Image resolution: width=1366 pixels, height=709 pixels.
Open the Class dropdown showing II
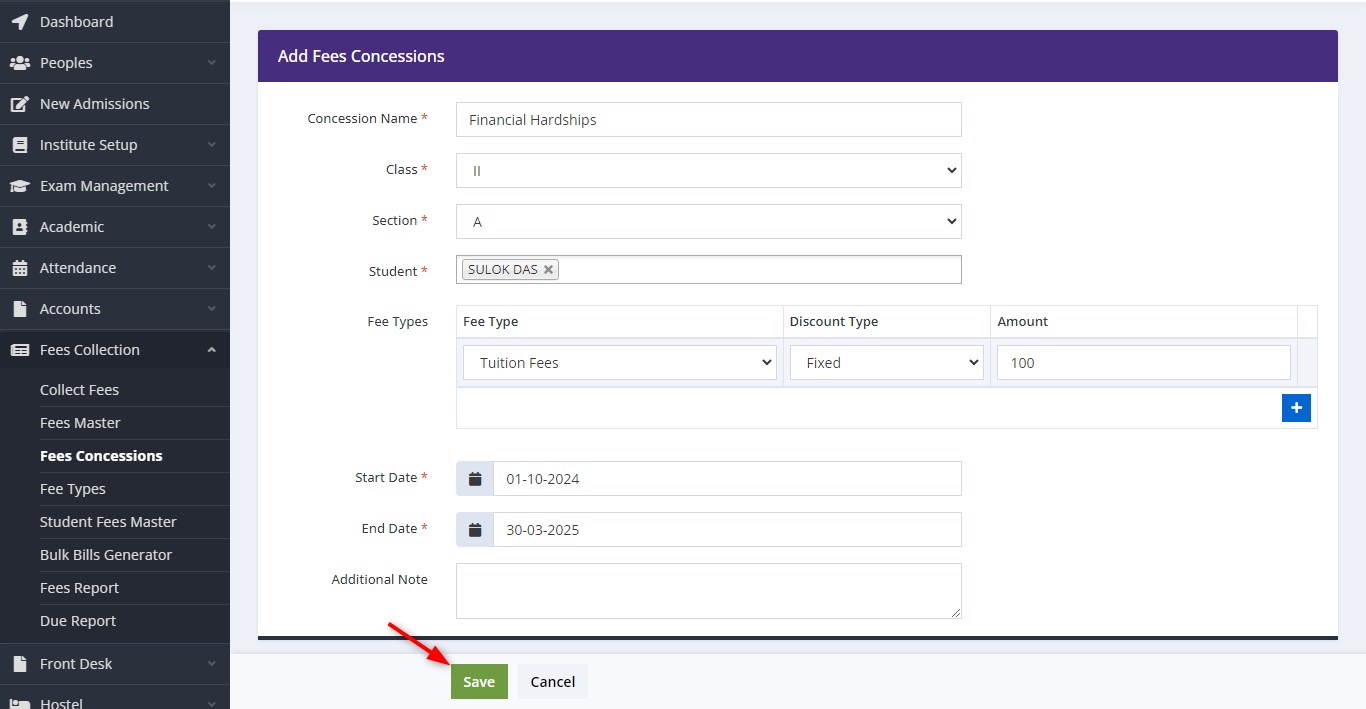point(709,171)
